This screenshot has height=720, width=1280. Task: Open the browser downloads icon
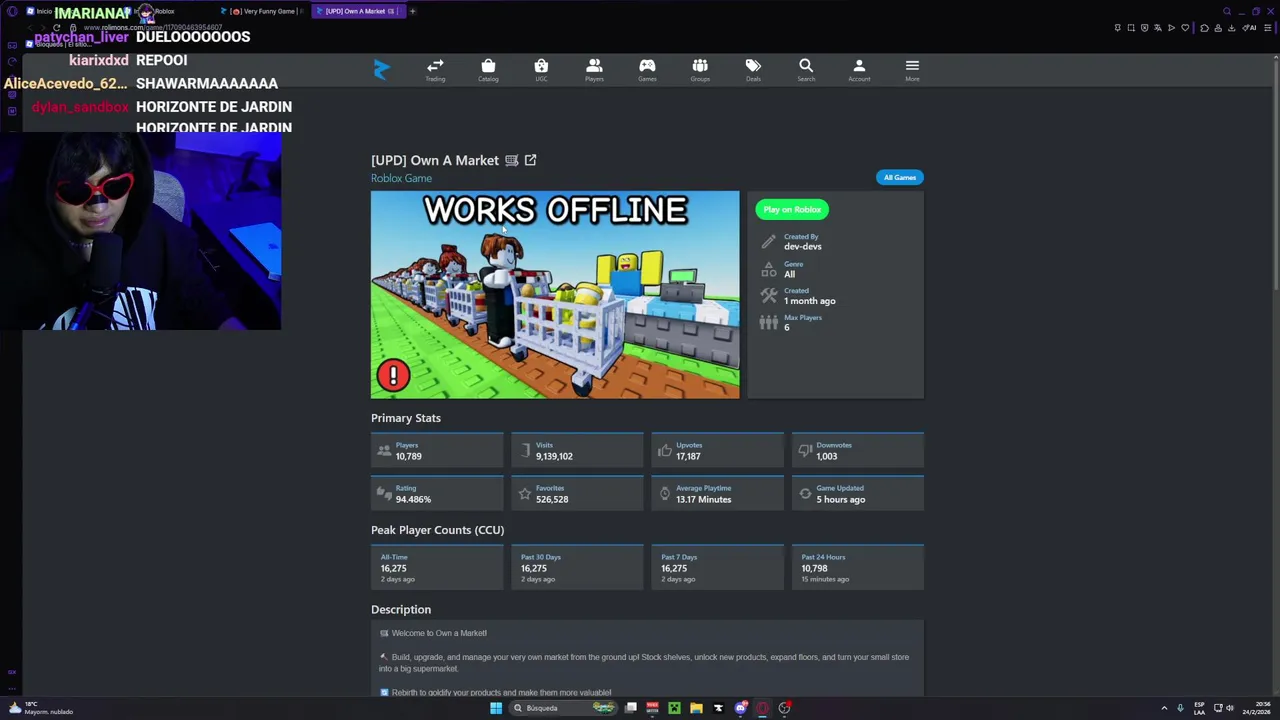point(1232,28)
